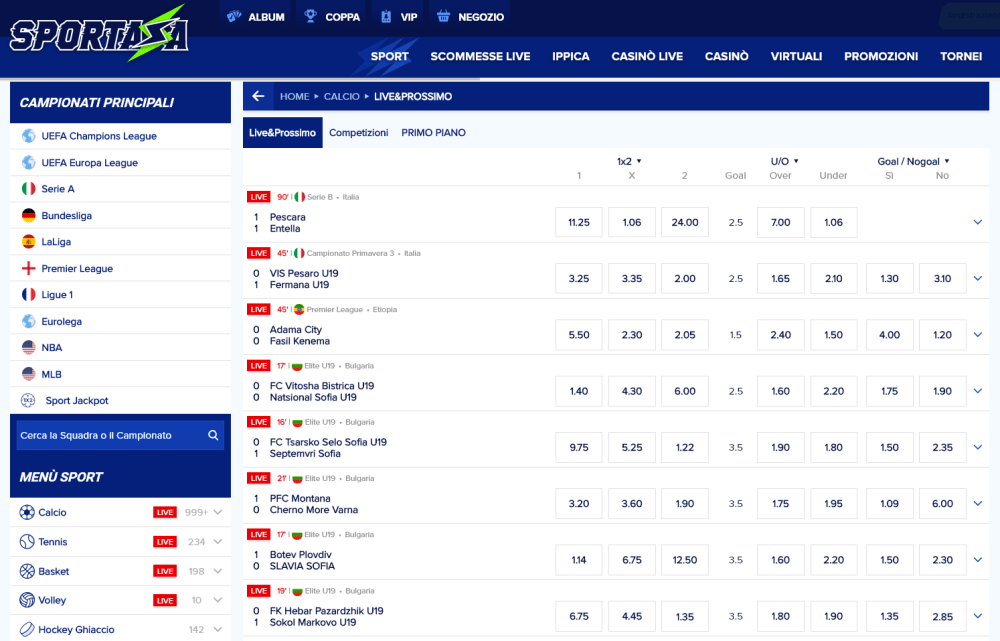Open the Ippica menu
Image resolution: width=1000 pixels, height=641 pixels.
click(571, 56)
